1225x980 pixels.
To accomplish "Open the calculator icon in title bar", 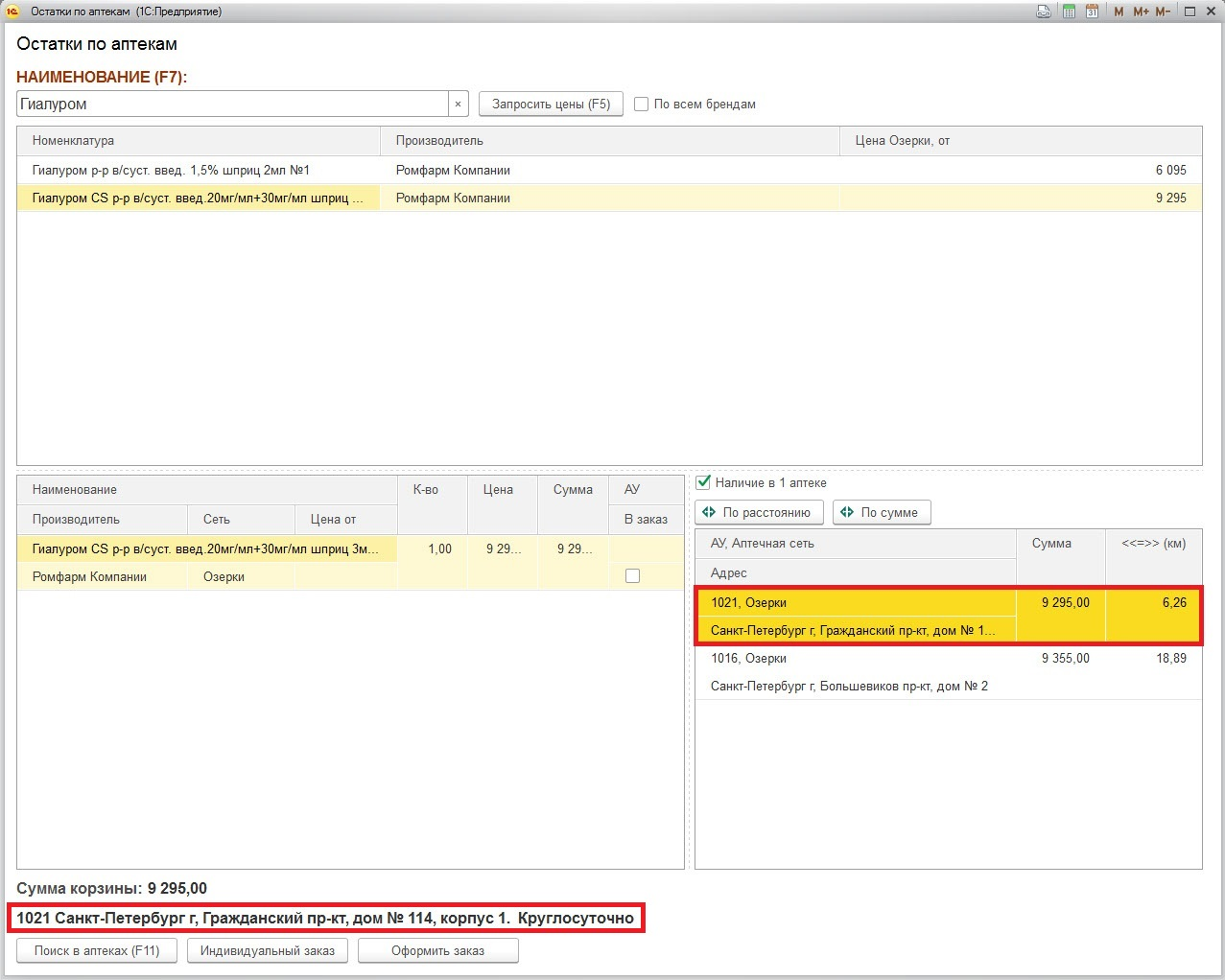I will (1069, 12).
